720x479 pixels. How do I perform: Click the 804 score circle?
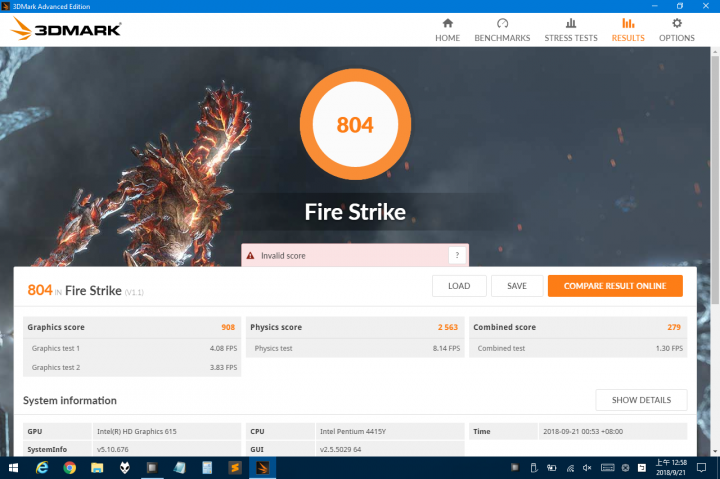(355, 124)
